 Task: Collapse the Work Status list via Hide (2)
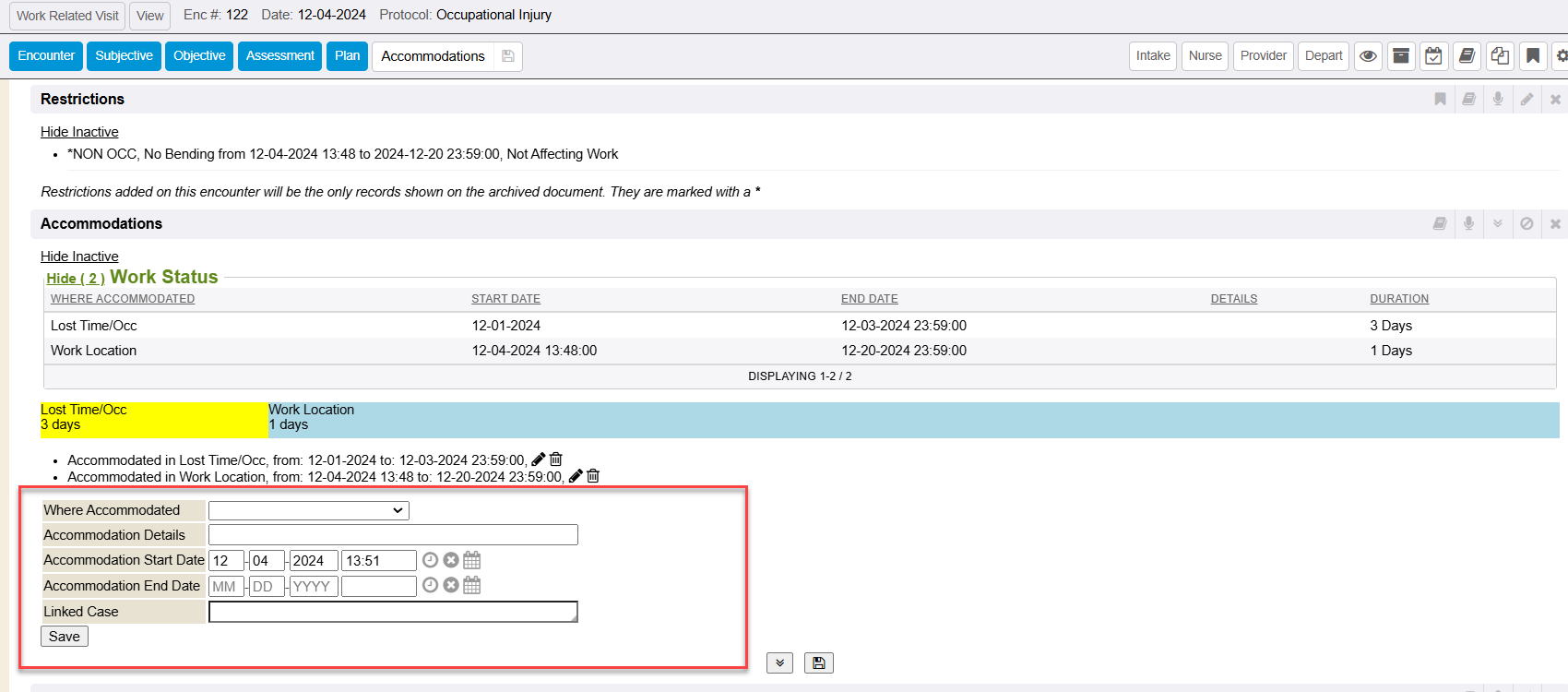(75, 279)
